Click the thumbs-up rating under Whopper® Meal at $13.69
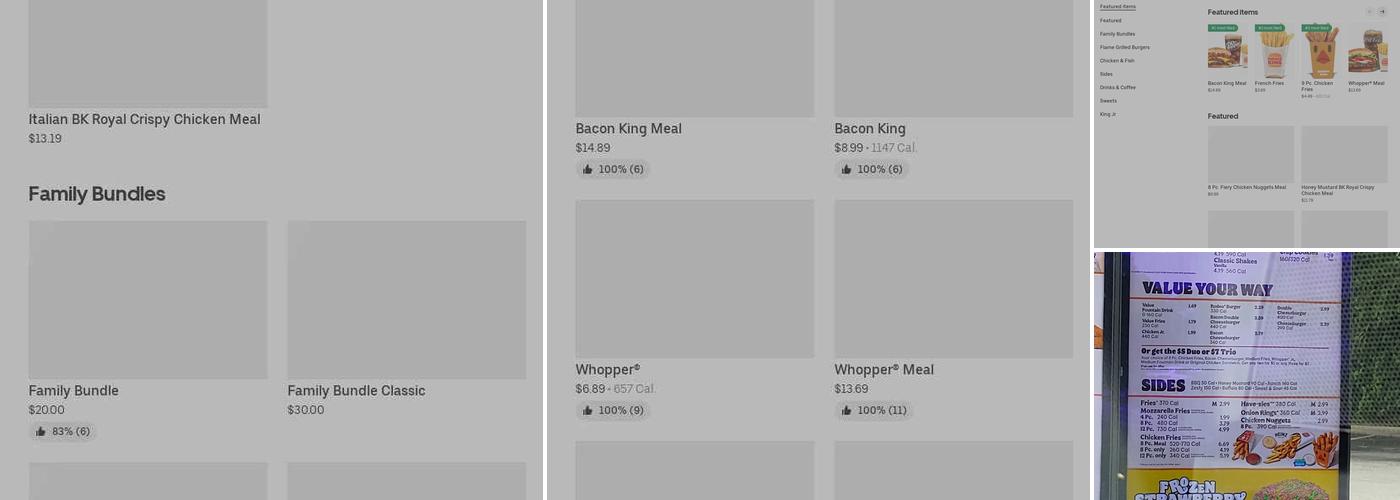The height and width of the screenshot is (500, 1400). point(873,411)
